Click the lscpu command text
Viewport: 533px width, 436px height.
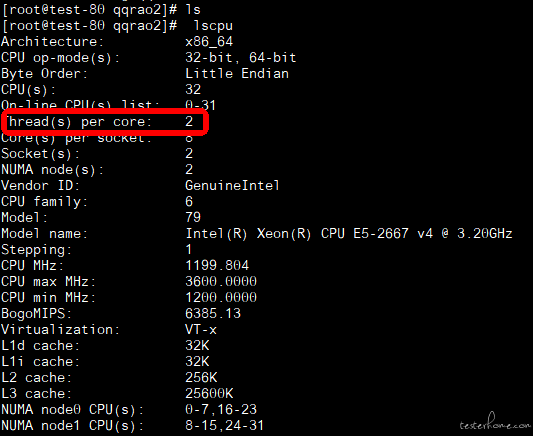(213, 26)
